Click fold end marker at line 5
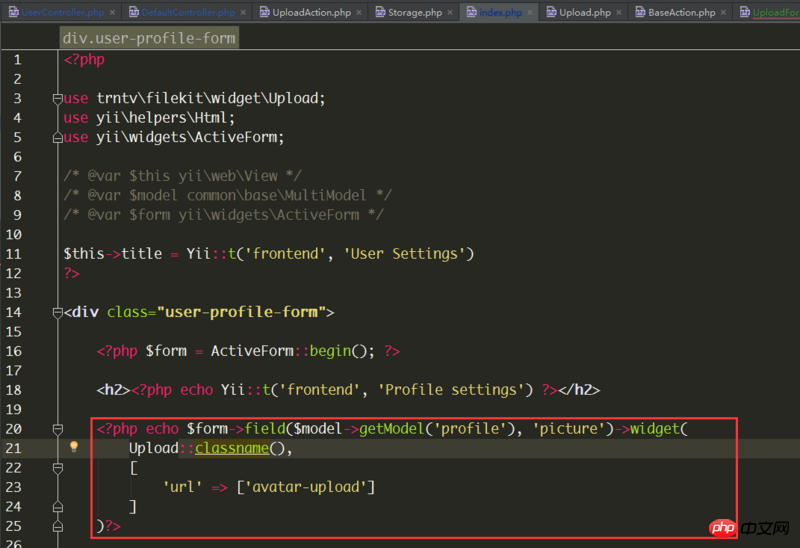 (x=57, y=137)
